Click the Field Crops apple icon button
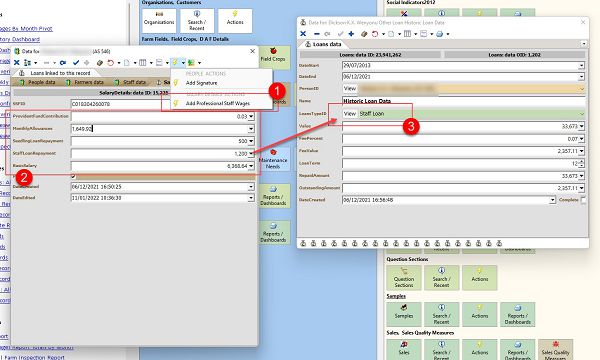 273,56
